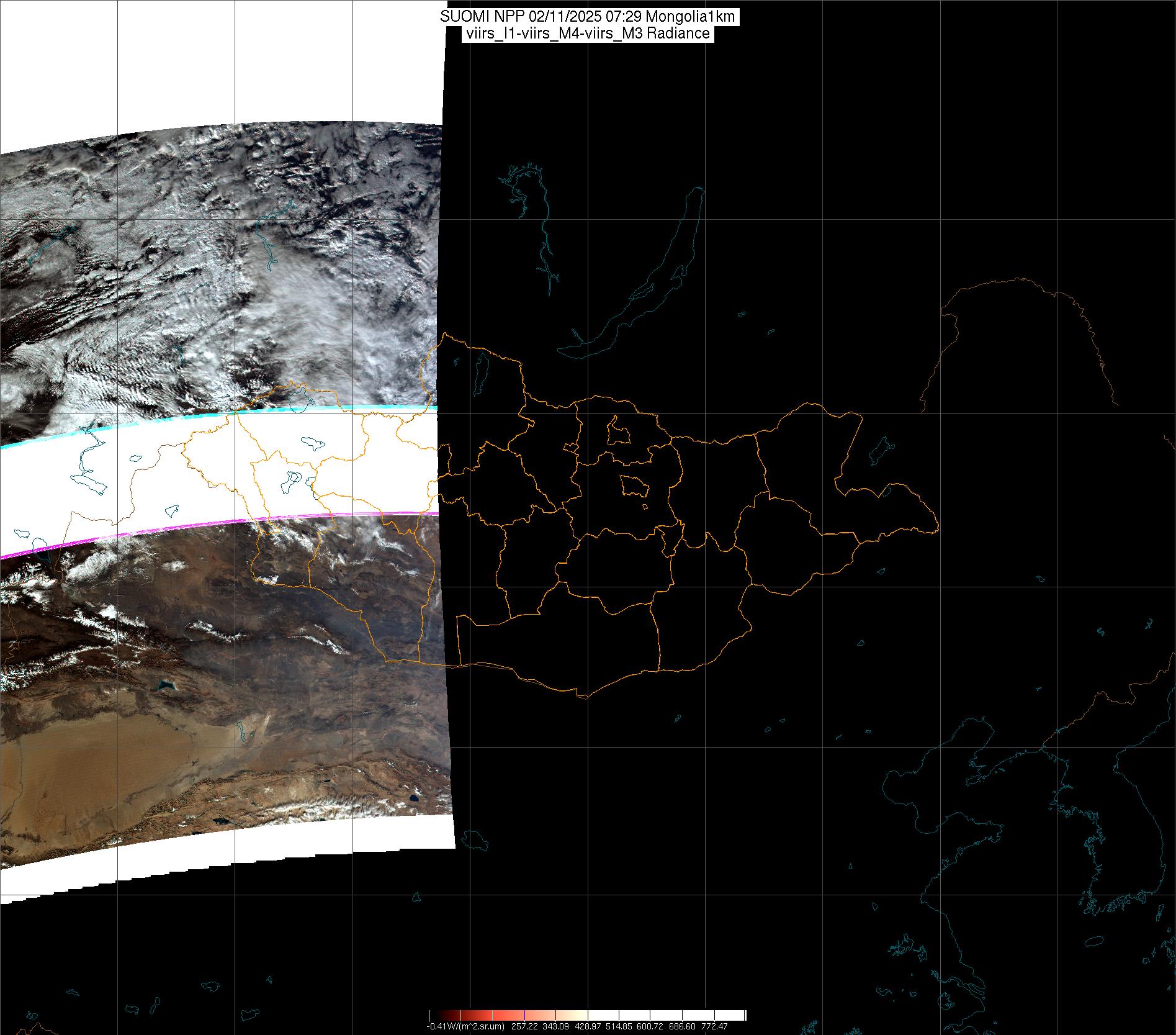
Task: Click the Lake Khövsgöl outline in northern Mongolia
Action: click(481, 370)
